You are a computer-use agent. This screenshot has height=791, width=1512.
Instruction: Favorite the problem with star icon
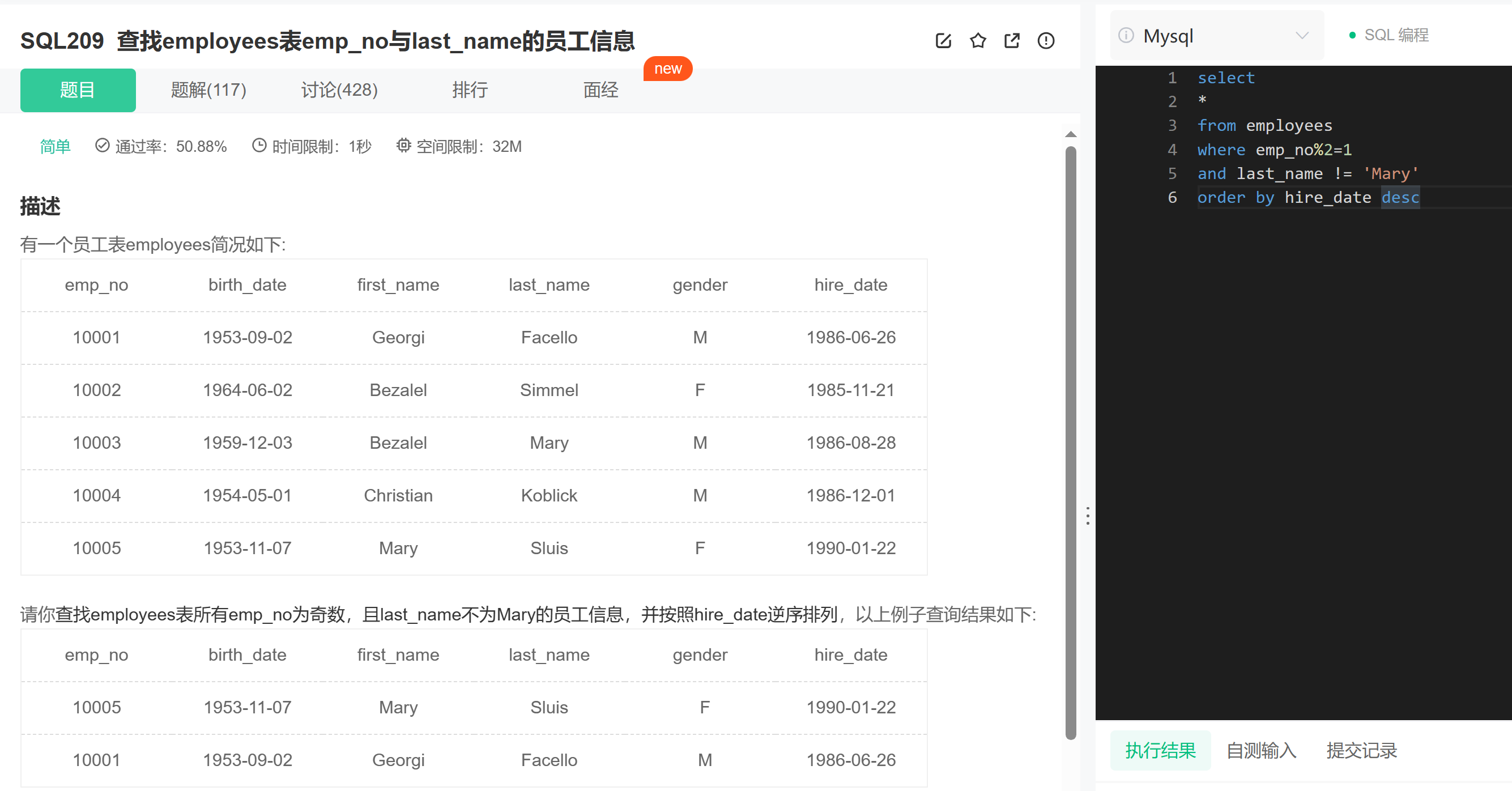pyautogui.click(x=978, y=41)
